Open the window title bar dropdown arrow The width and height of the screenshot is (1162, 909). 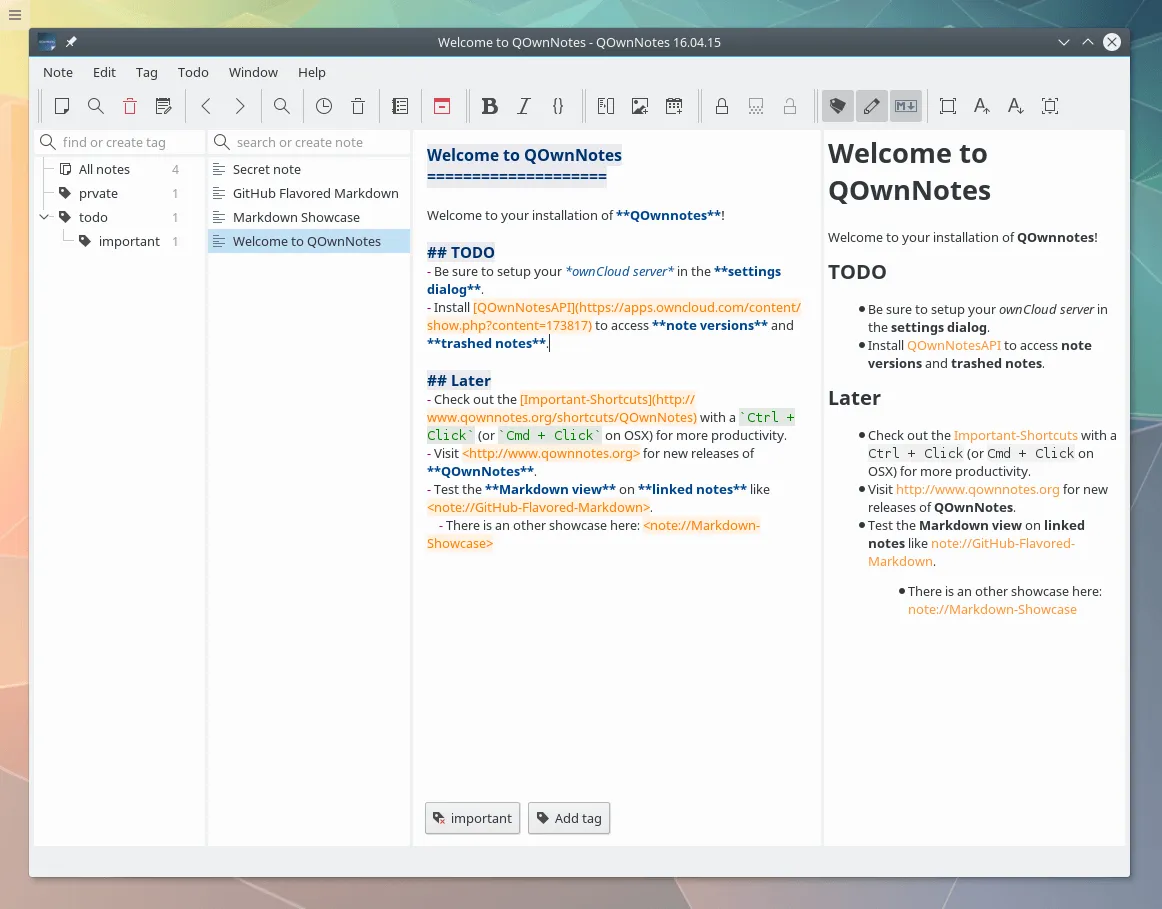click(1064, 42)
